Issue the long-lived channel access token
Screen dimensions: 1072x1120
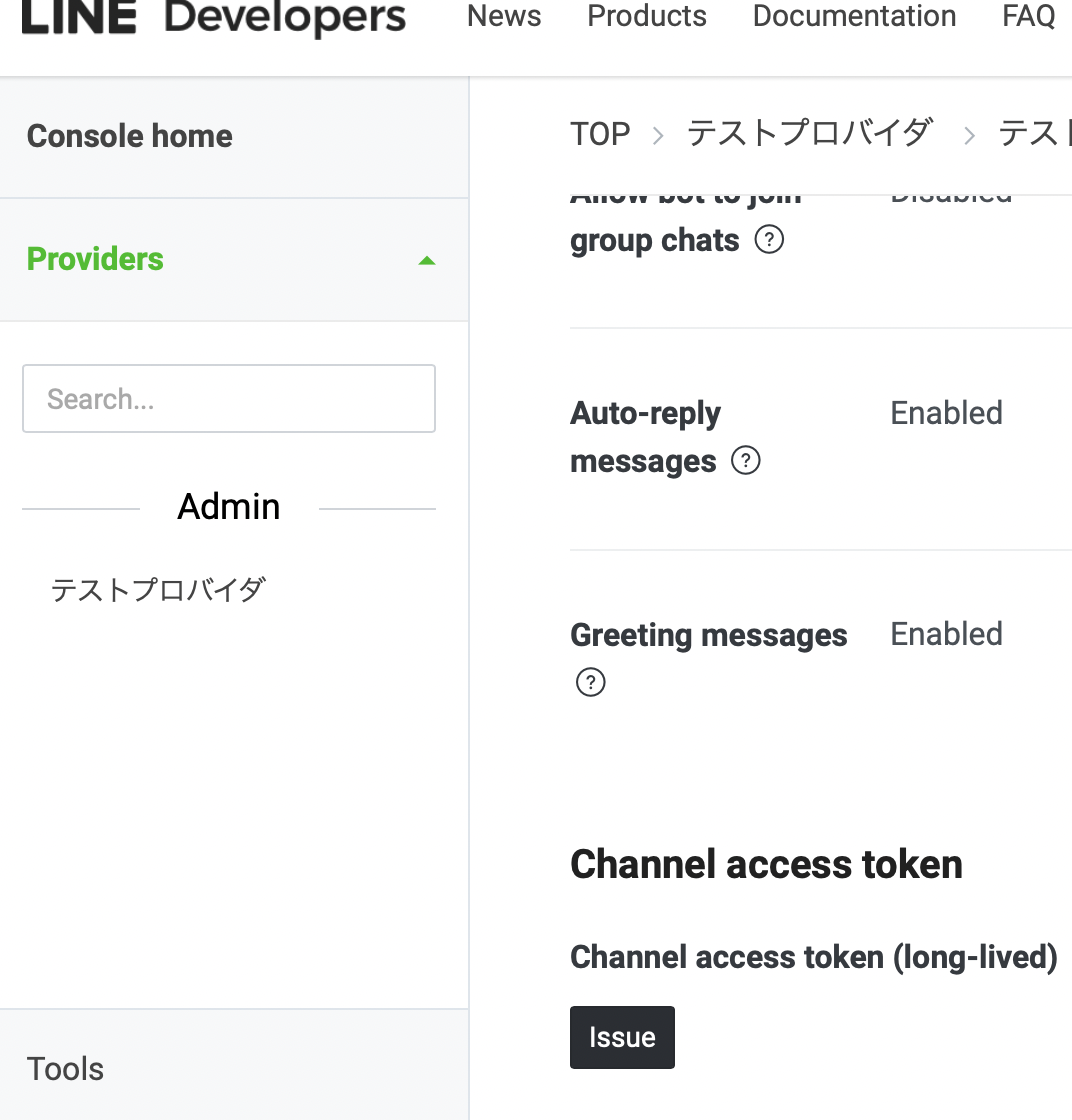(622, 1037)
